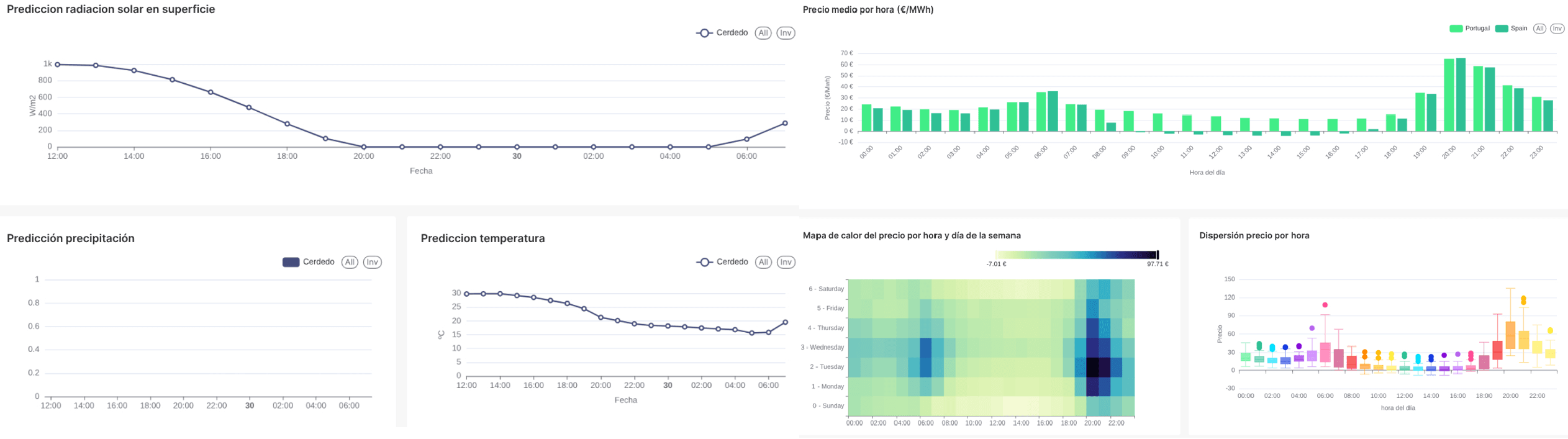The width and height of the screenshot is (1568, 439).
Task: Click orange box at 20:00 in dispersion chart
Action: tap(1510, 335)
